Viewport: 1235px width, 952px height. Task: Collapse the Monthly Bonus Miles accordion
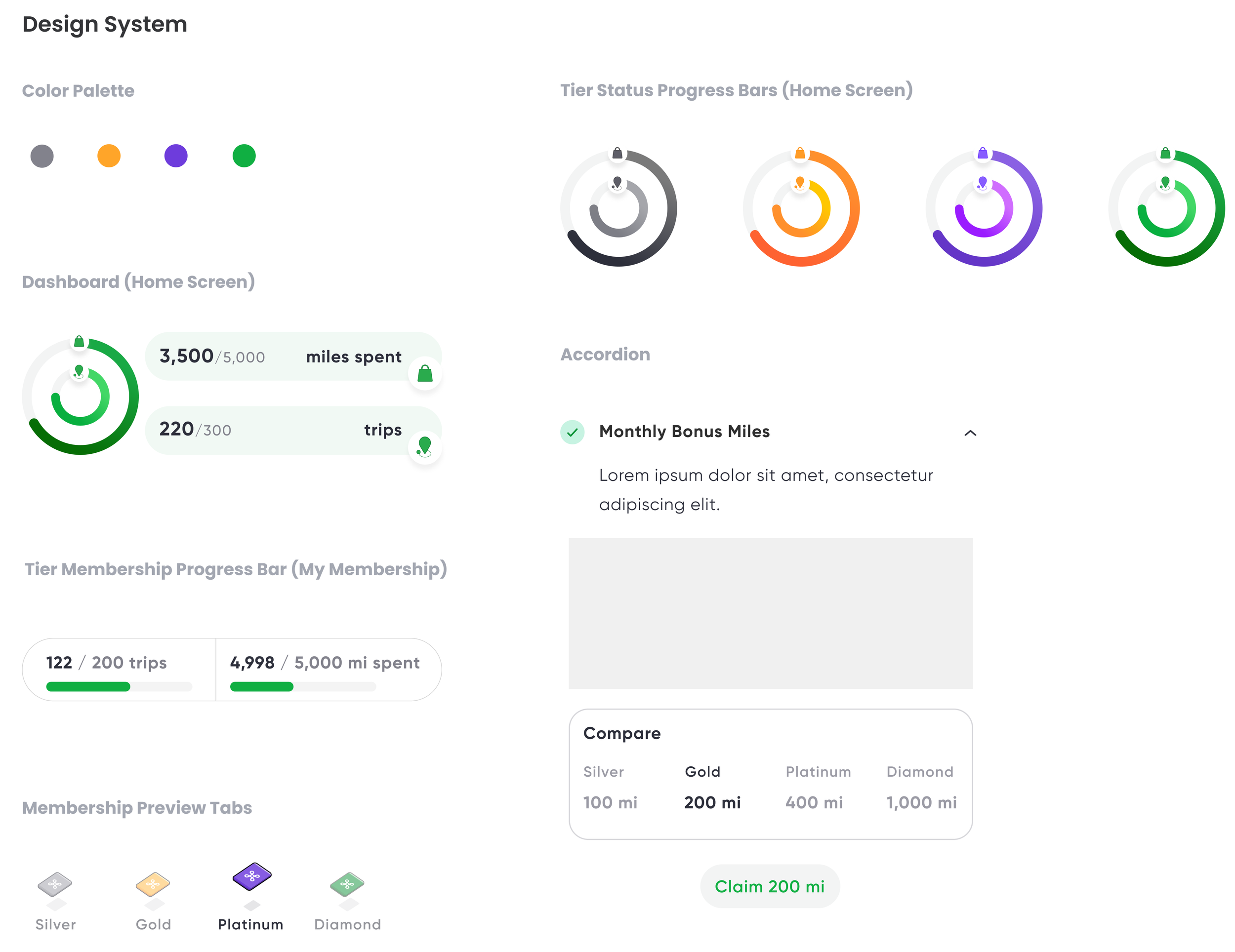(x=970, y=433)
